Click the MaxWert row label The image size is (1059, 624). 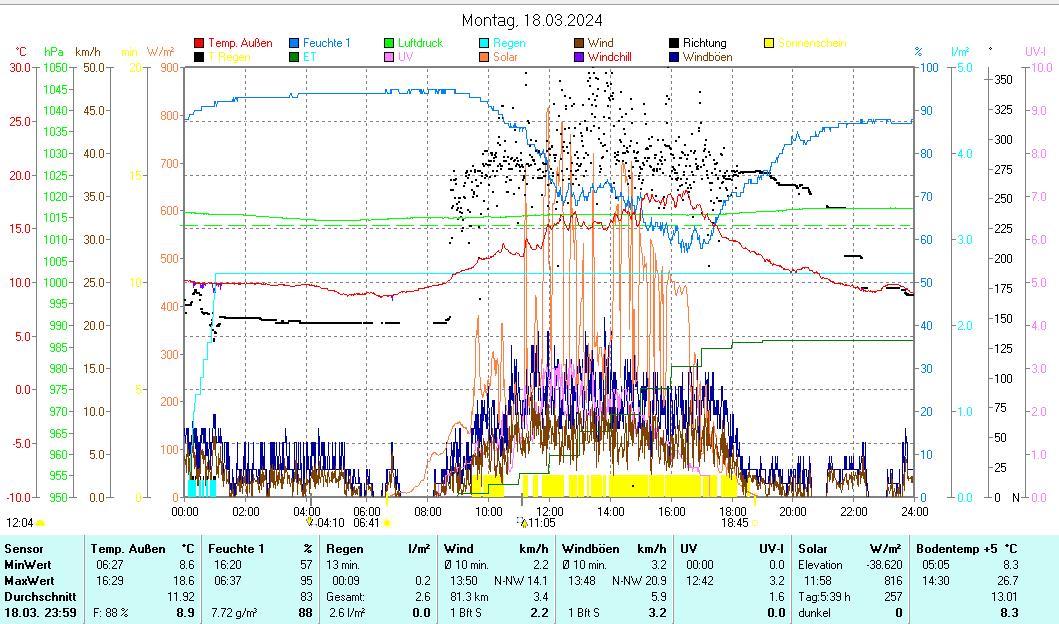pos(30,581)
